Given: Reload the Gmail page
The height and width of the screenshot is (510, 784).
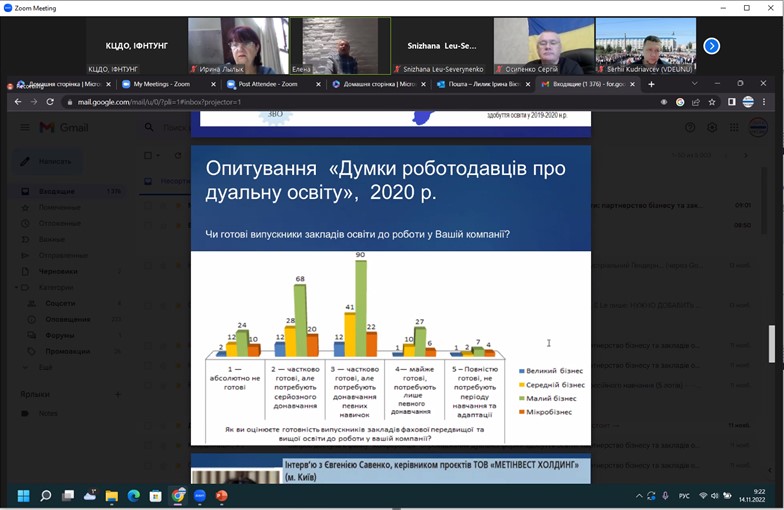Looking at the screenshot, I should (x=50, y=102).
